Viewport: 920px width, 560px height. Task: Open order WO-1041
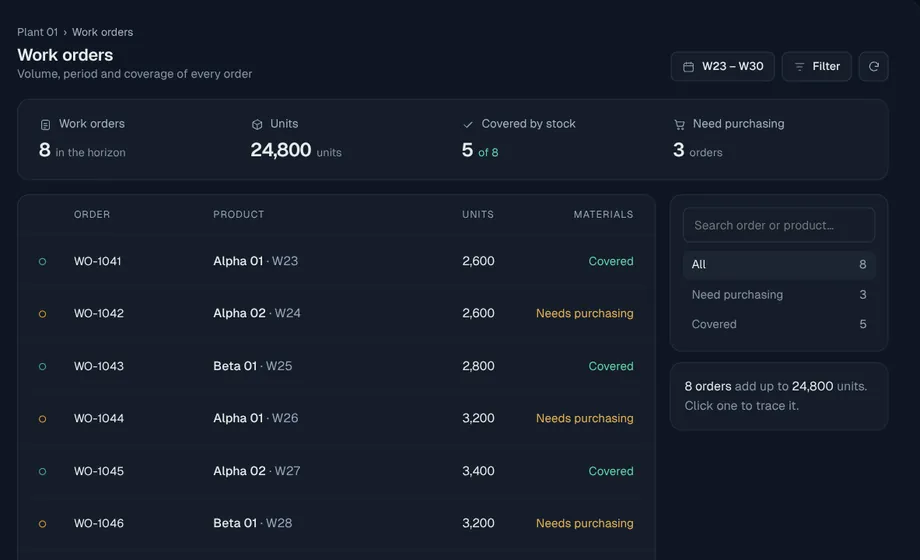(x=97, y=261)
